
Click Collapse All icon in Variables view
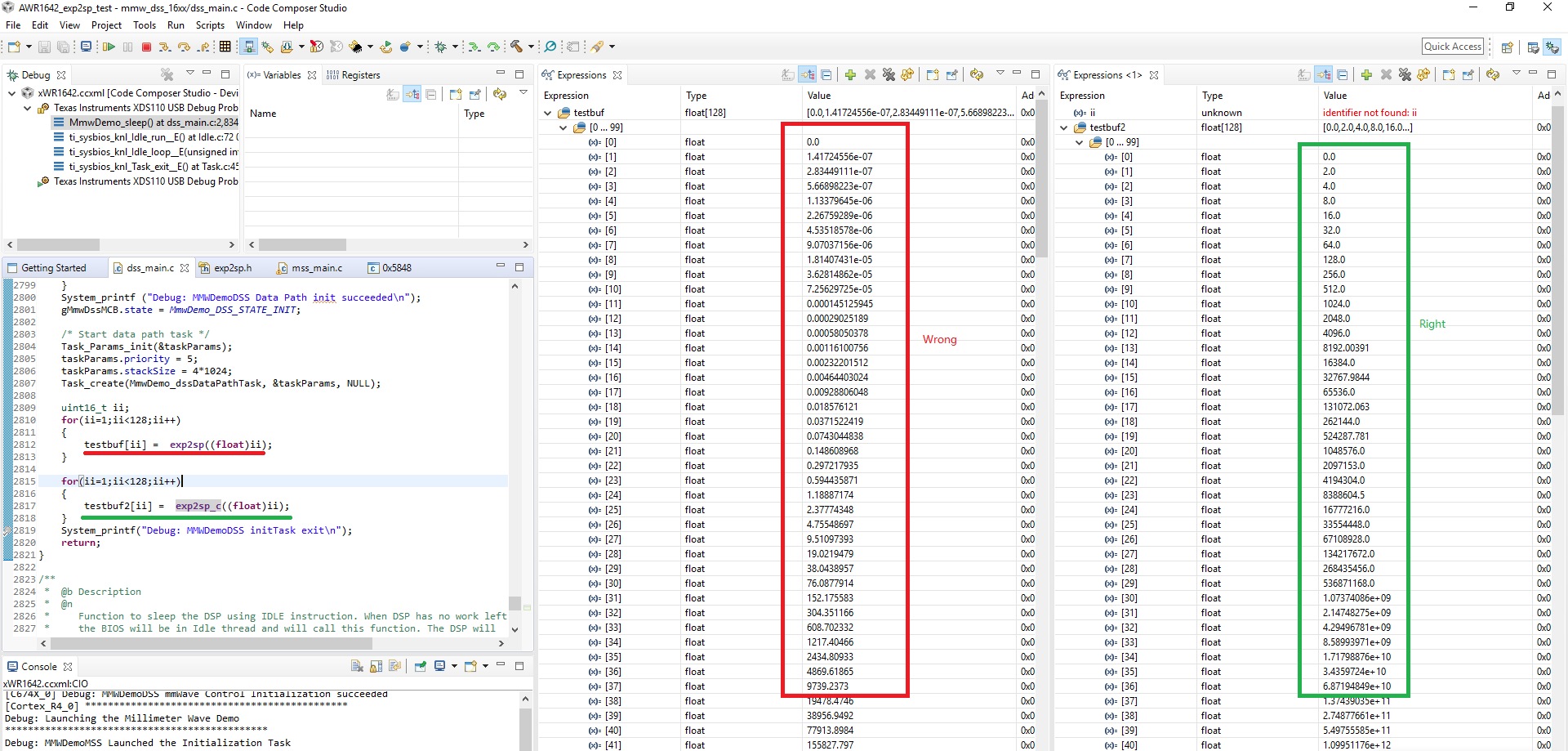pyautogui.click(x=430, y=95)
